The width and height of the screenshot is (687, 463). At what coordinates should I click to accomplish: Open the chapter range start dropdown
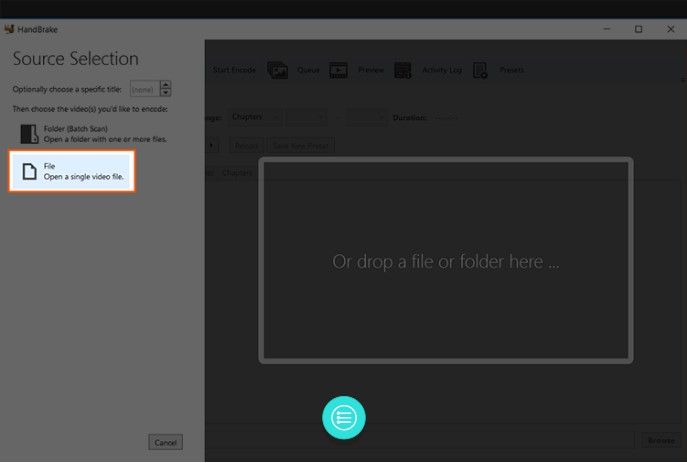tap(306, 117)
